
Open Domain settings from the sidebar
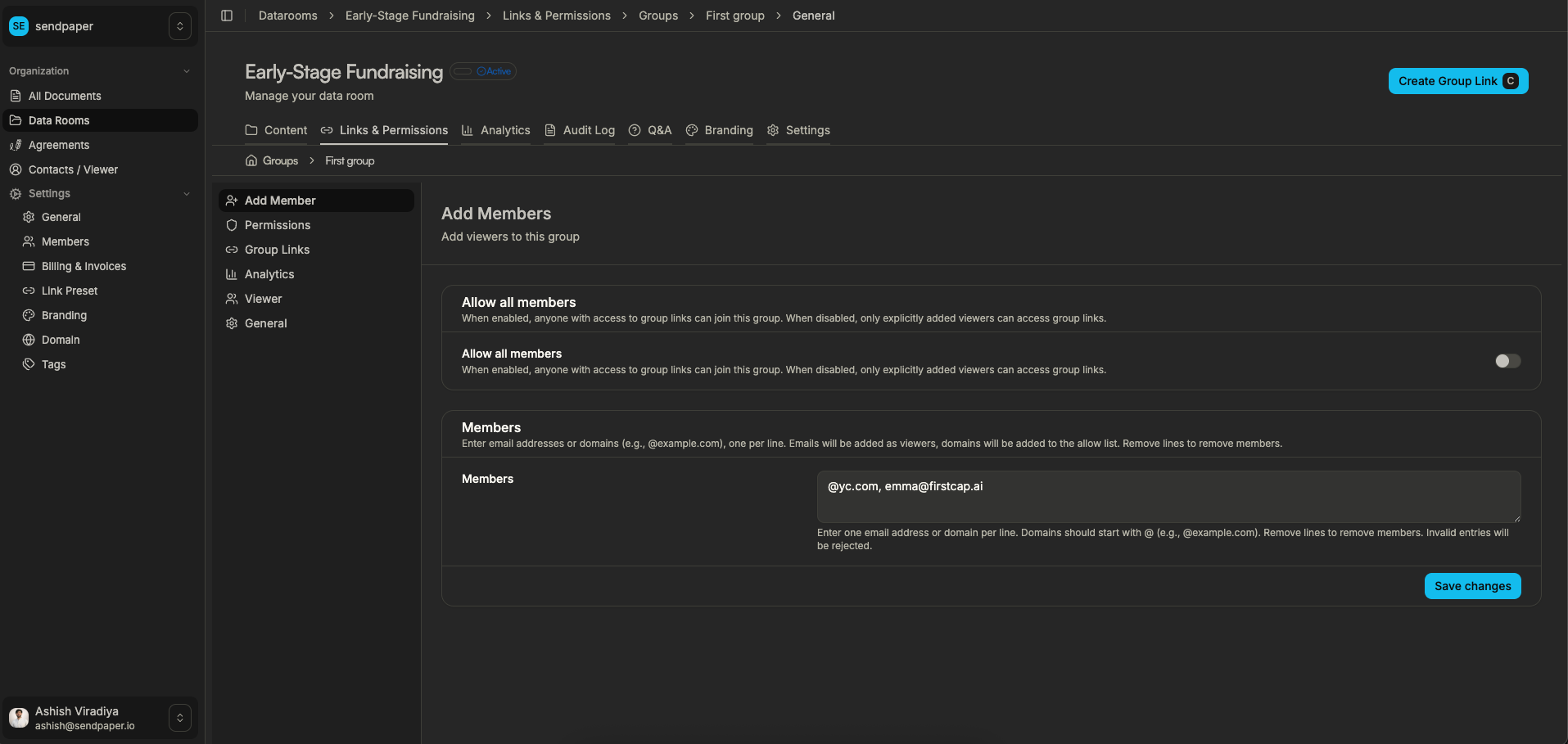[59, 340]
